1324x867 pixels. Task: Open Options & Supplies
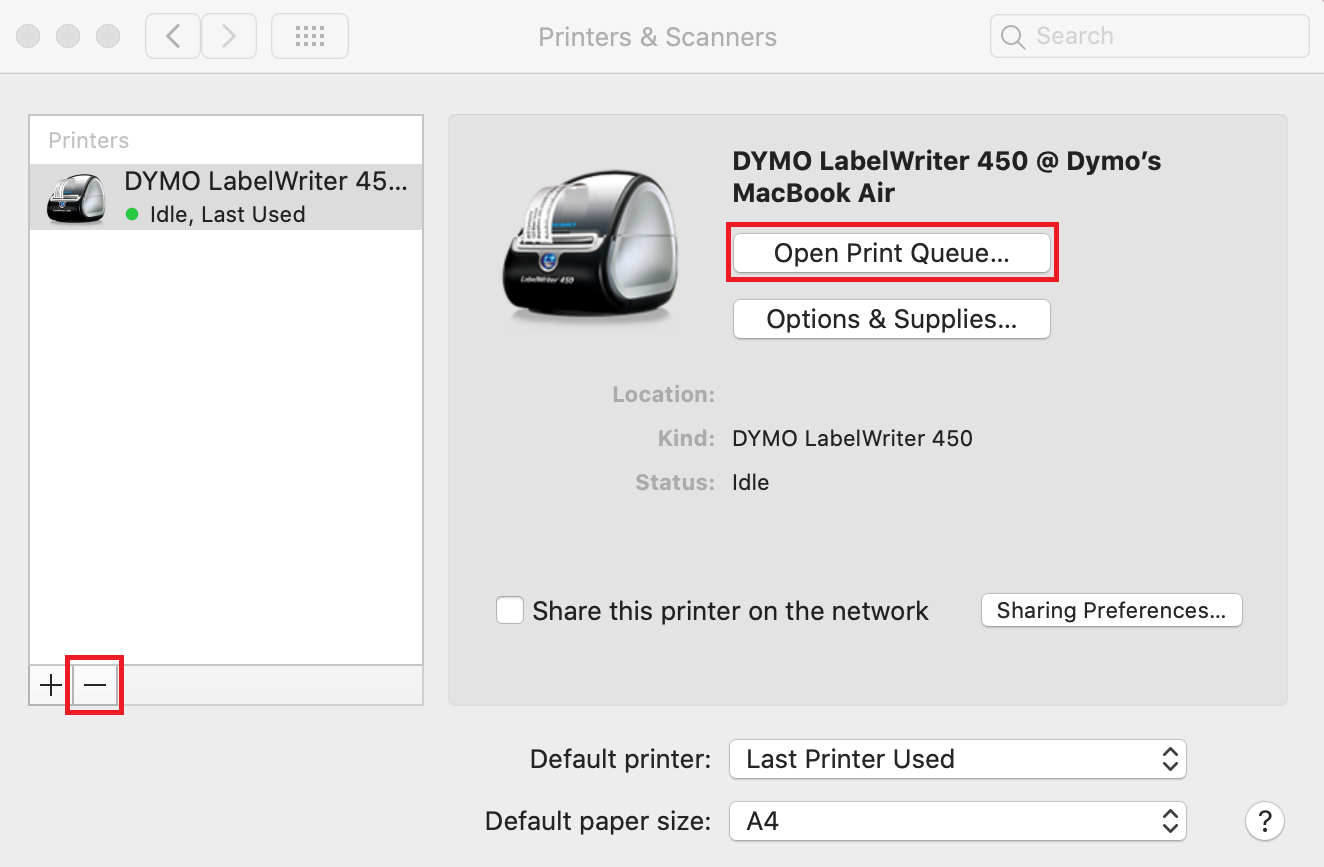point(891,319)
